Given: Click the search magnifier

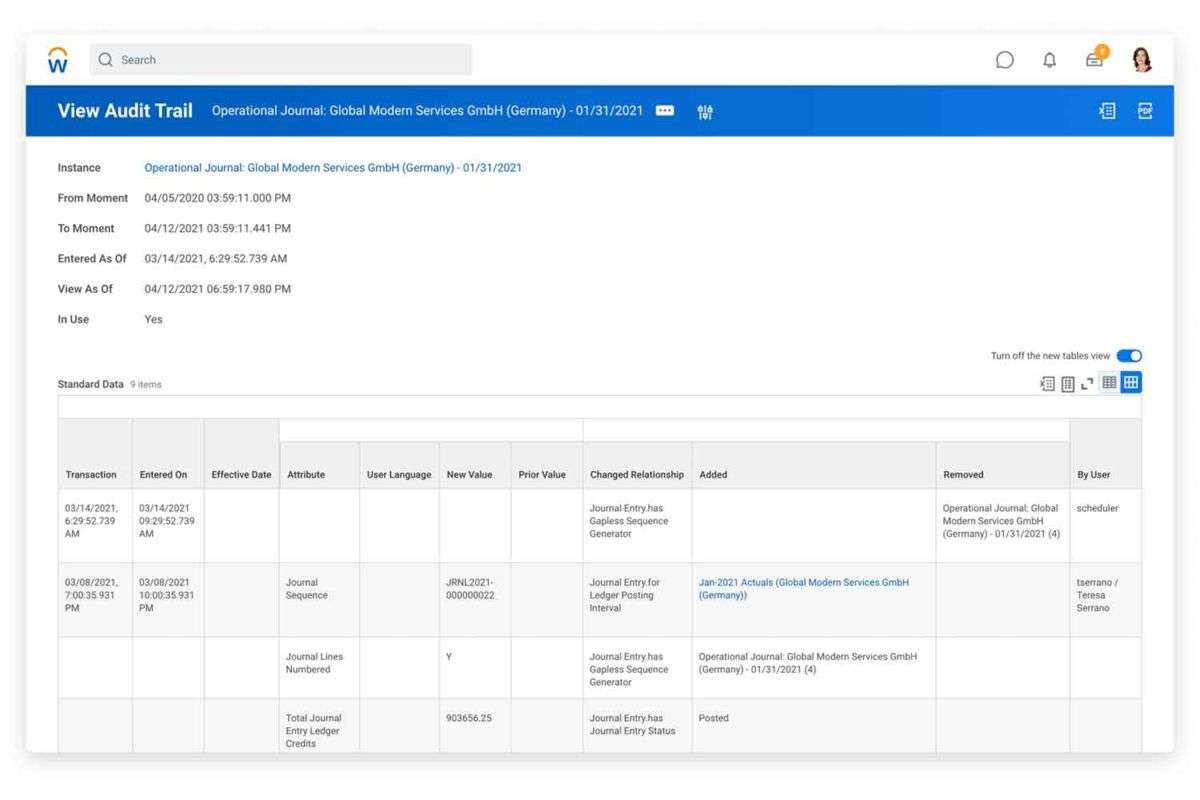Looking at the screenshot, I should [x=105, y=59].
